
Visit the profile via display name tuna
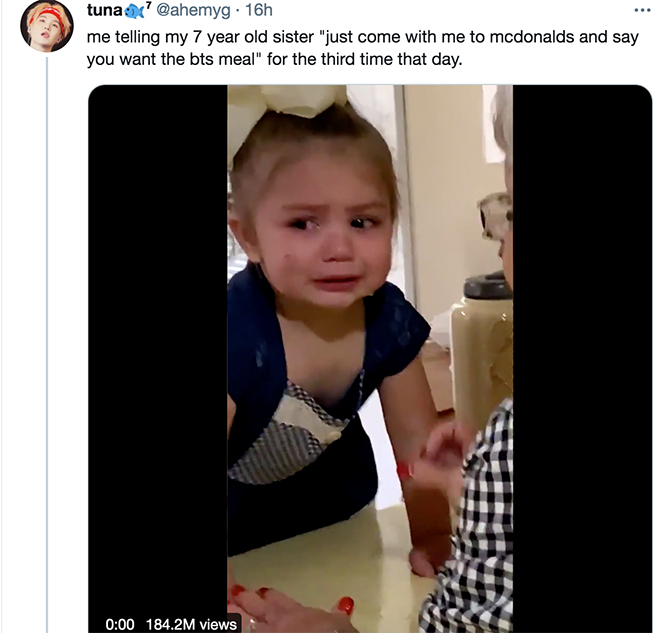[x=105, y=10]
